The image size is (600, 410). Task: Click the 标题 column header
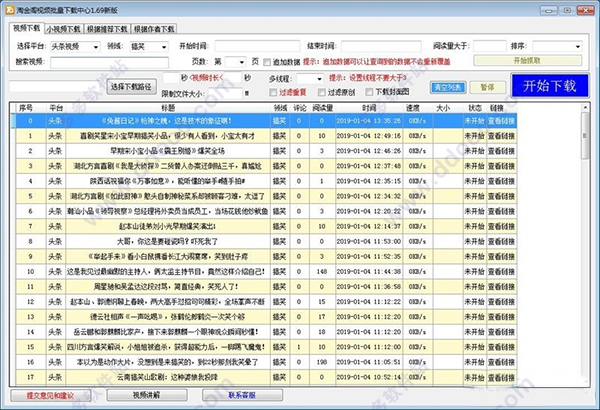pyautogui.click(x=168, y=108)
